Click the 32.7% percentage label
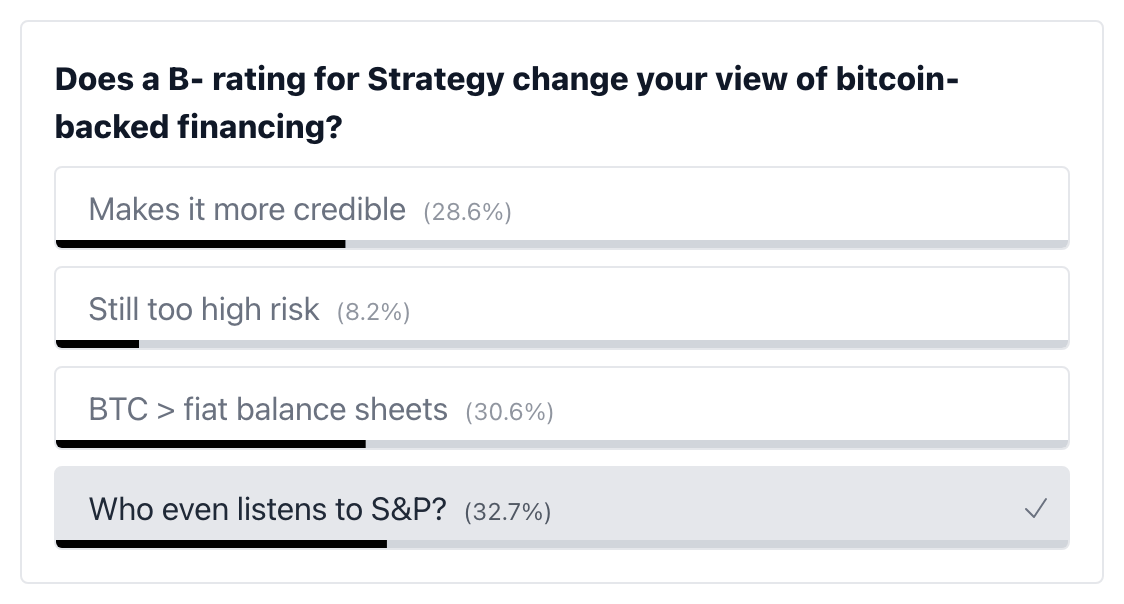Viewport: 1124px width, 604px height. tap(507, 511)
